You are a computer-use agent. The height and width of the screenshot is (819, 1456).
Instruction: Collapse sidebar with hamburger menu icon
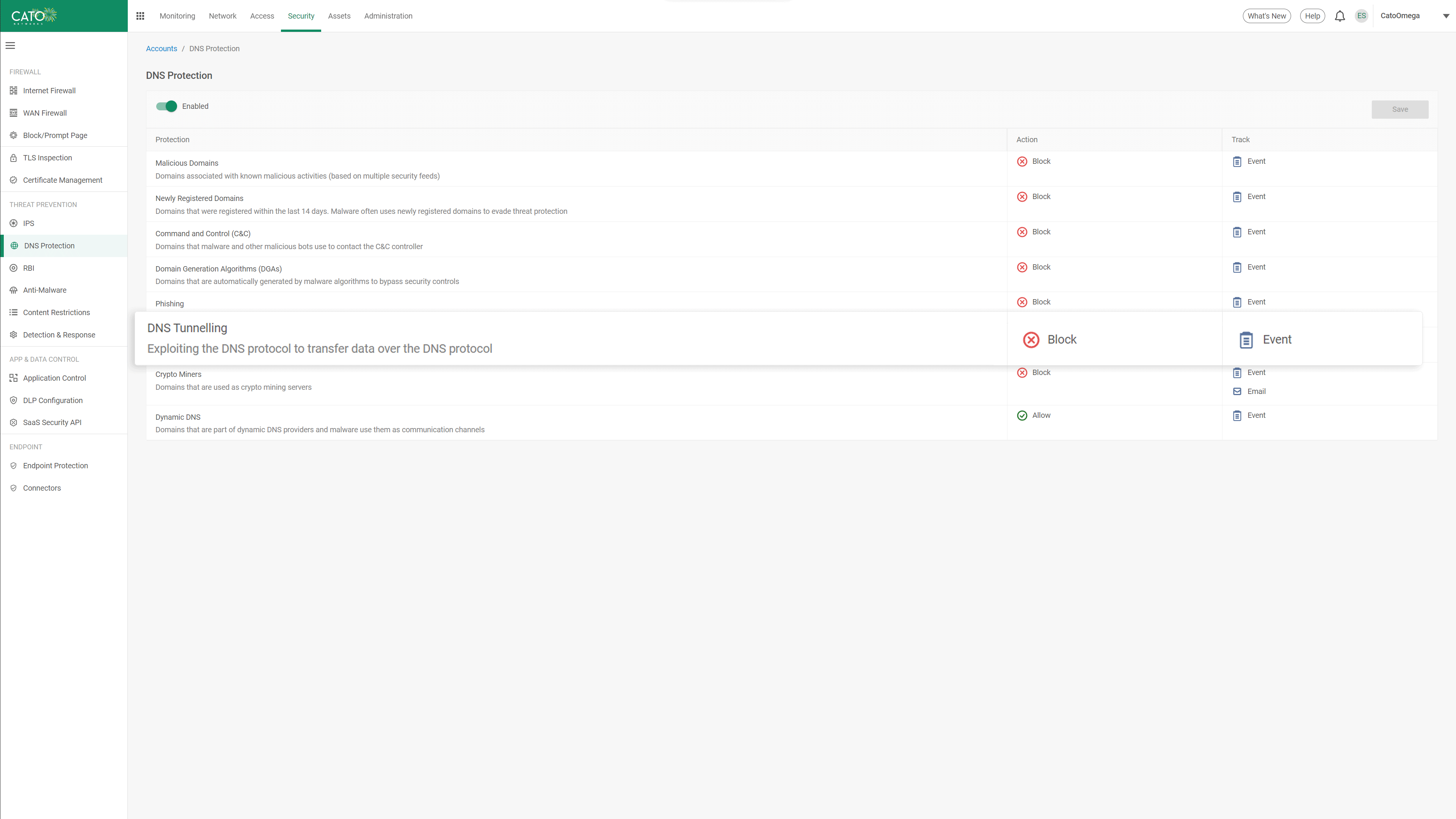tap(10, 46)
